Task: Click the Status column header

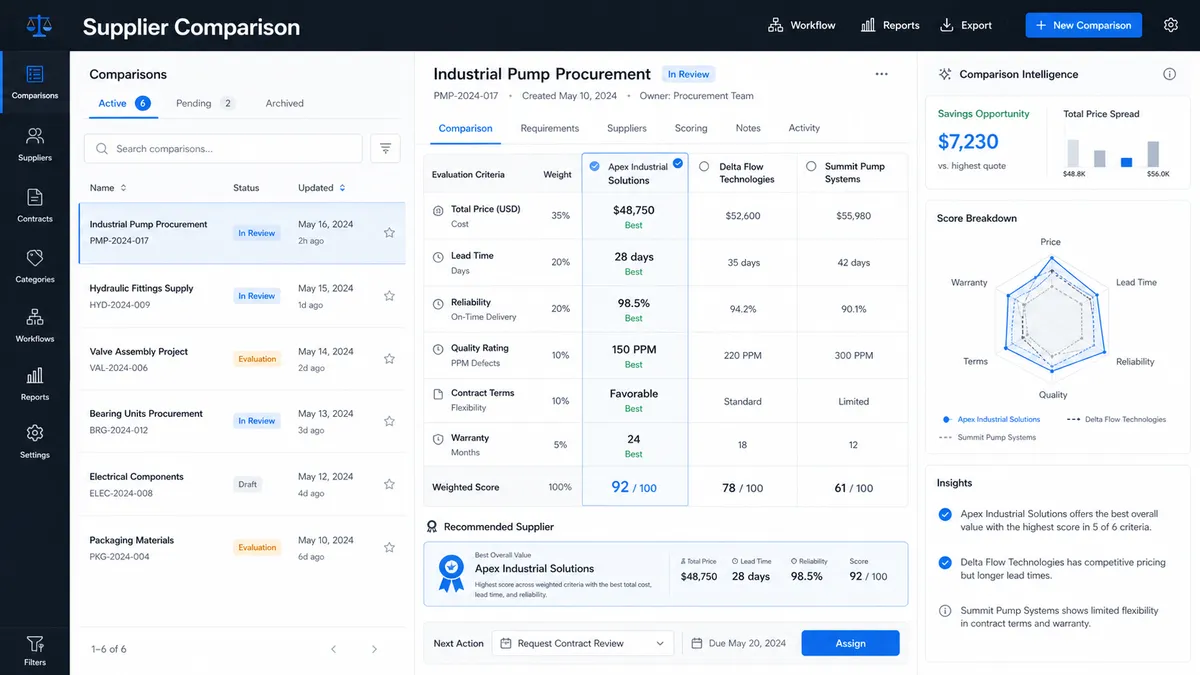Action: tap(246, 188)
